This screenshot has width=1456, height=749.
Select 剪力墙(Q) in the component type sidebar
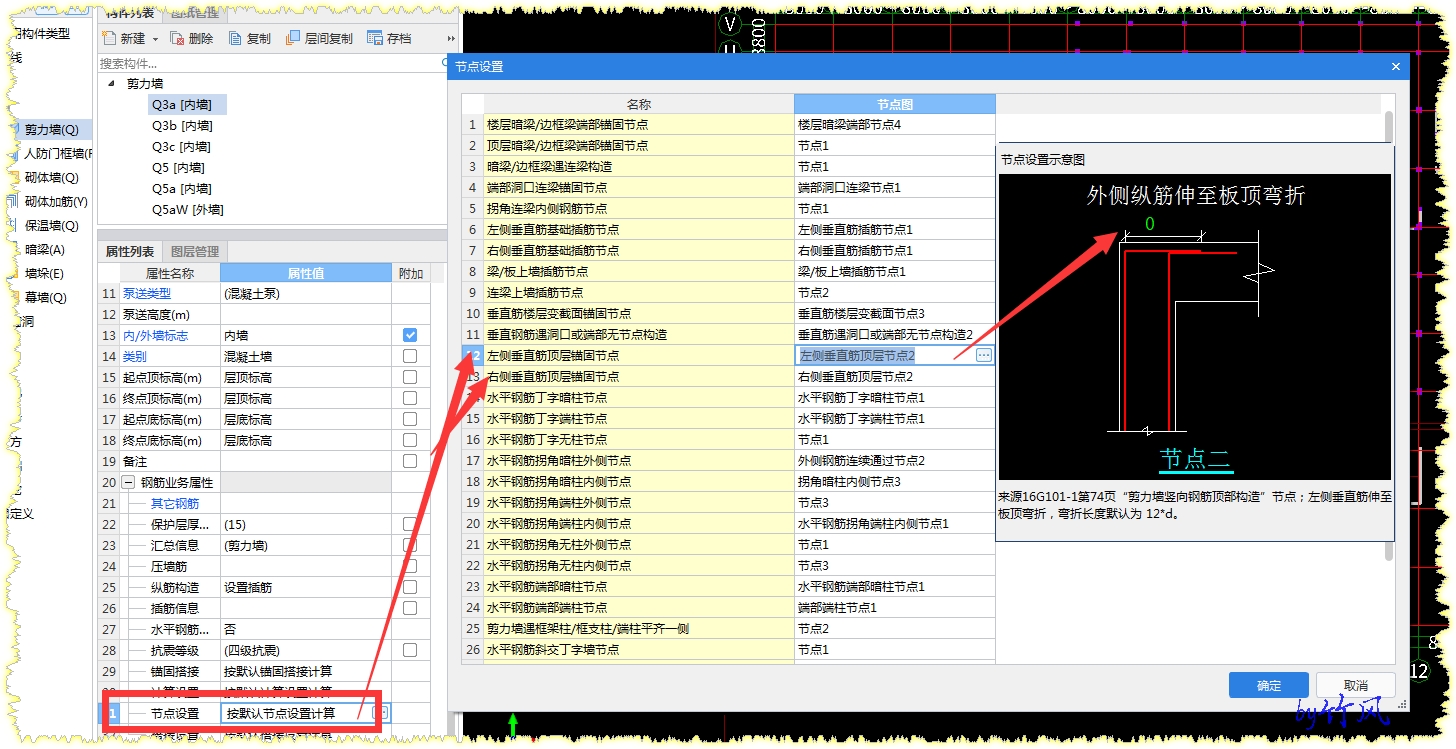[x=51, y=130]
